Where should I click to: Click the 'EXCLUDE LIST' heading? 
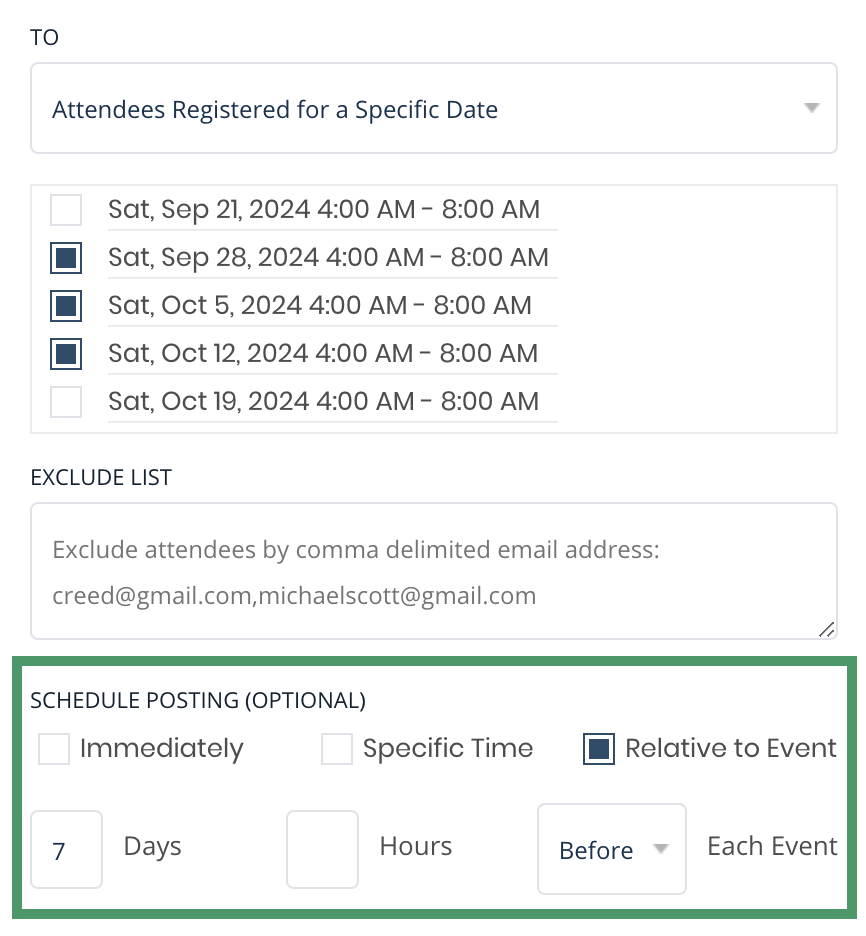[x=101, y=478]
